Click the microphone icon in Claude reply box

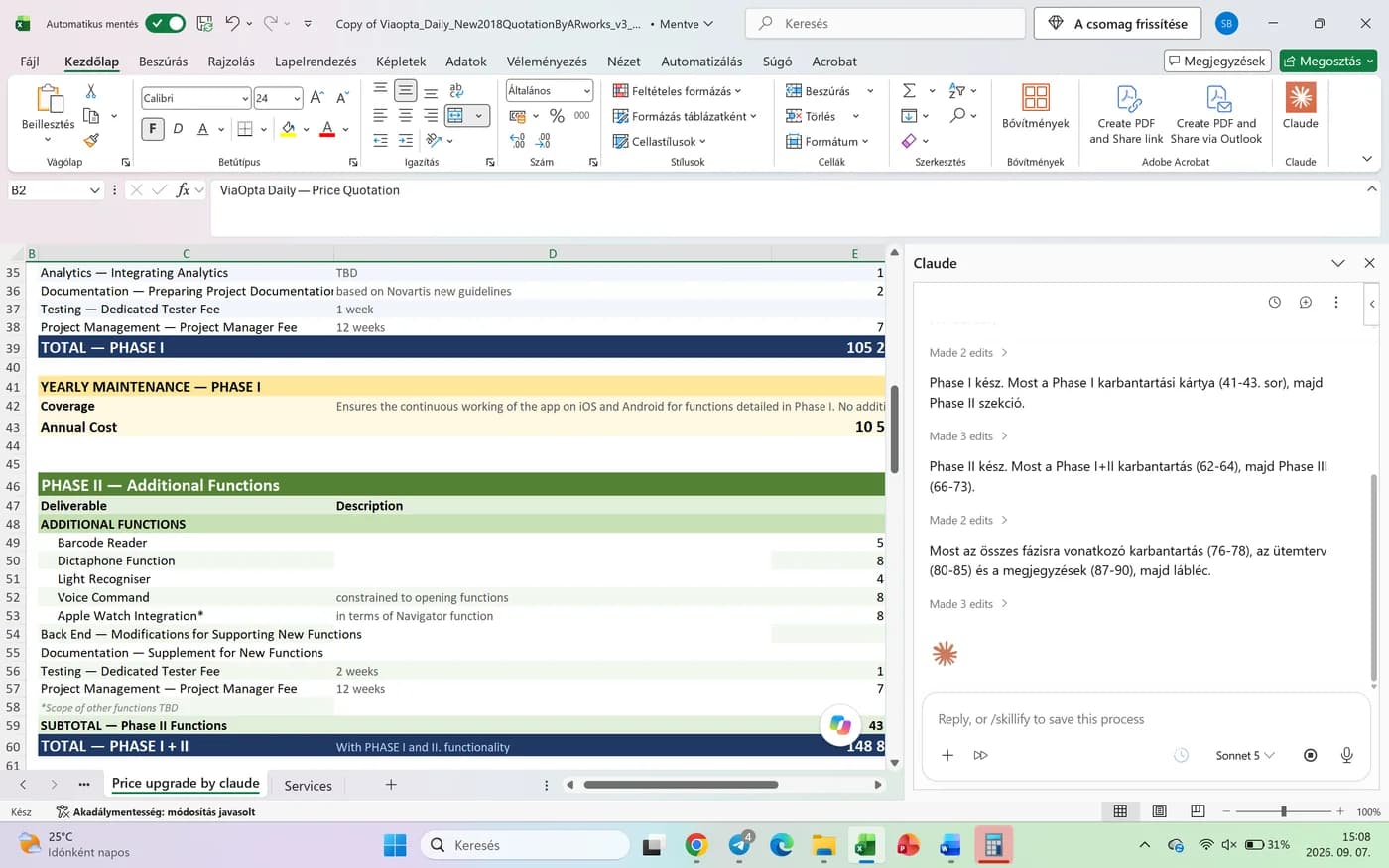click(x=1346, y=755)
